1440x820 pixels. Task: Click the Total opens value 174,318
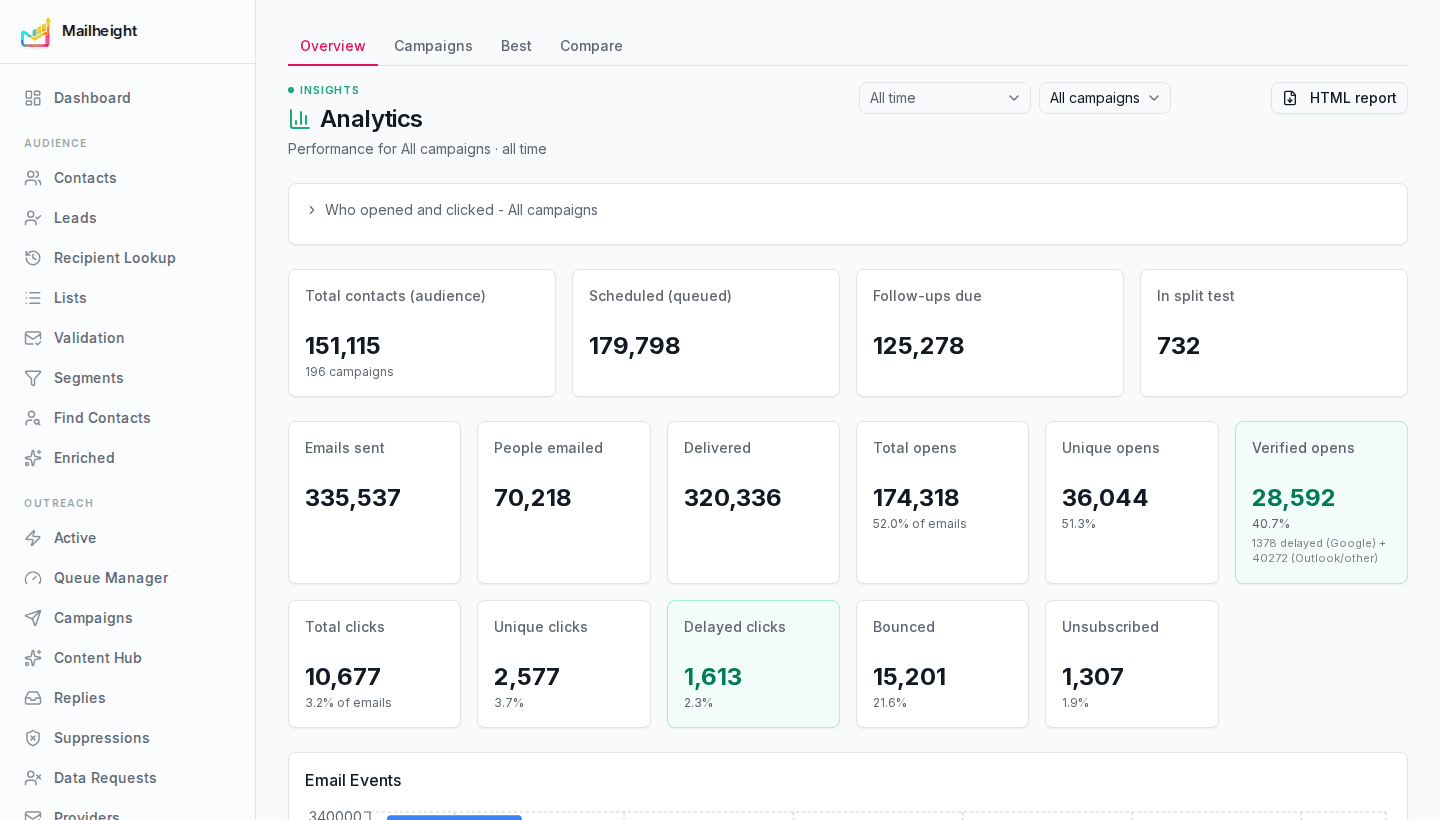pos(916,498)
